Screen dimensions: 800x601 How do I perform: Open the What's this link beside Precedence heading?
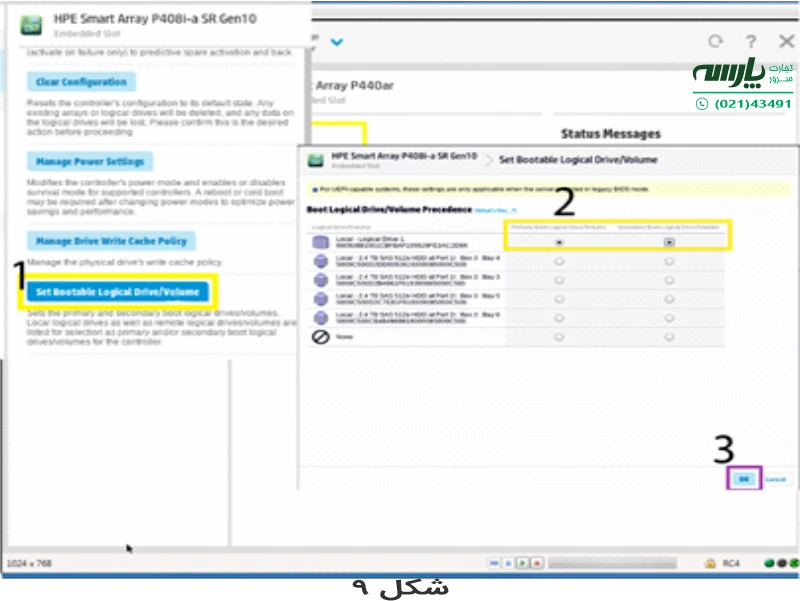click(x=495, y=210)
